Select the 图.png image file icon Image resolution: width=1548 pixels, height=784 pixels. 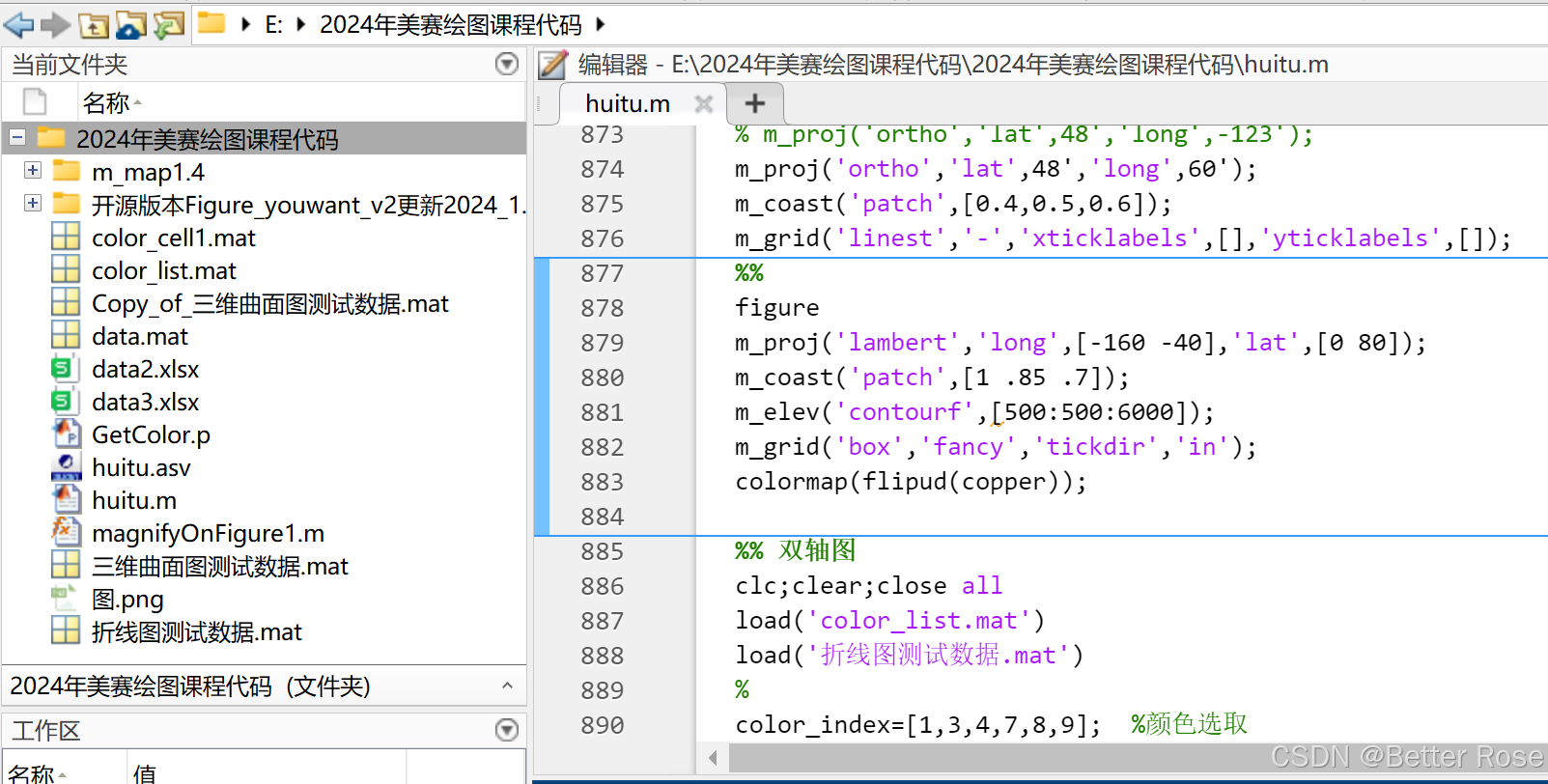(x=65, y=598)
